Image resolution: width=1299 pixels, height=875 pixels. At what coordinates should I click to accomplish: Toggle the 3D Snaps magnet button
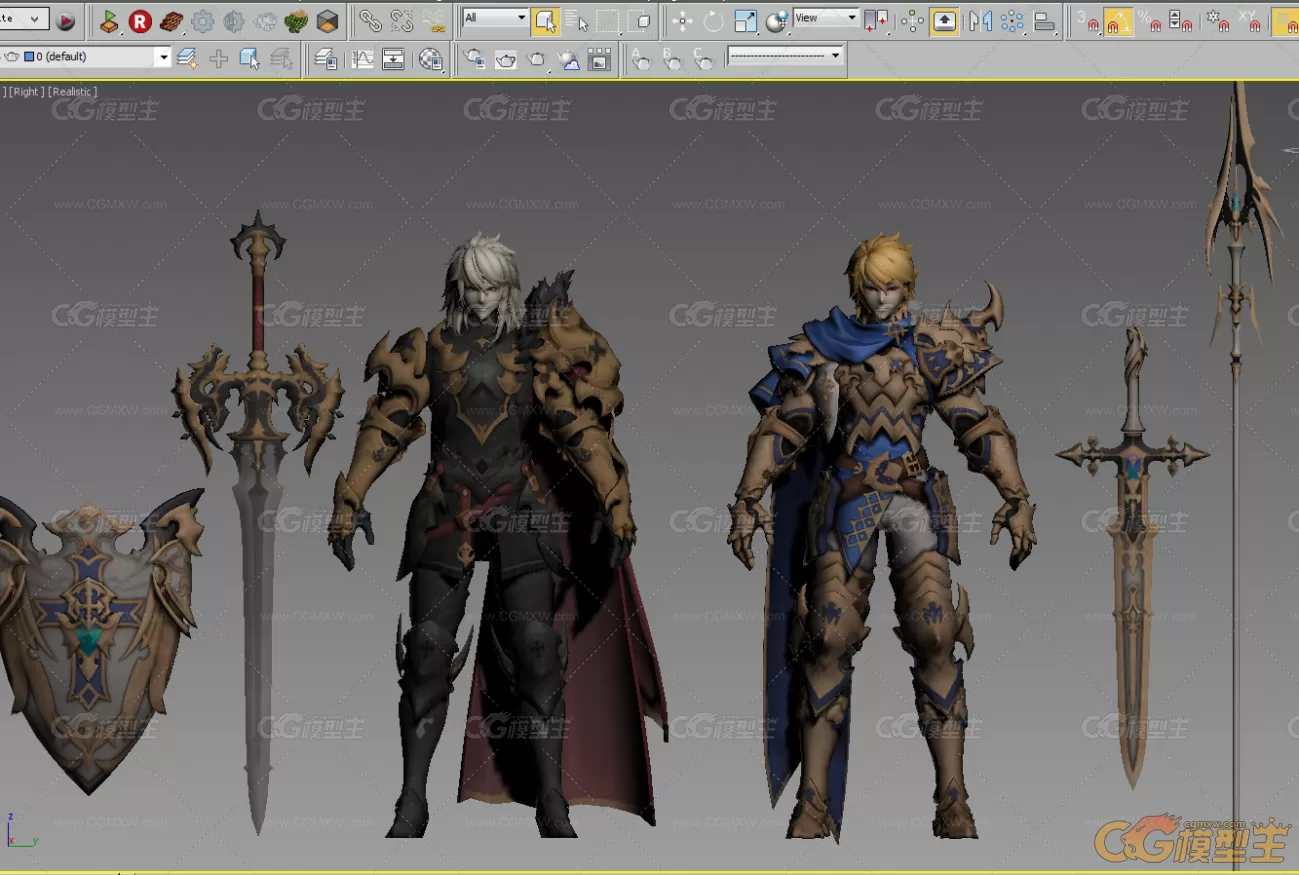click(1088, 21)
